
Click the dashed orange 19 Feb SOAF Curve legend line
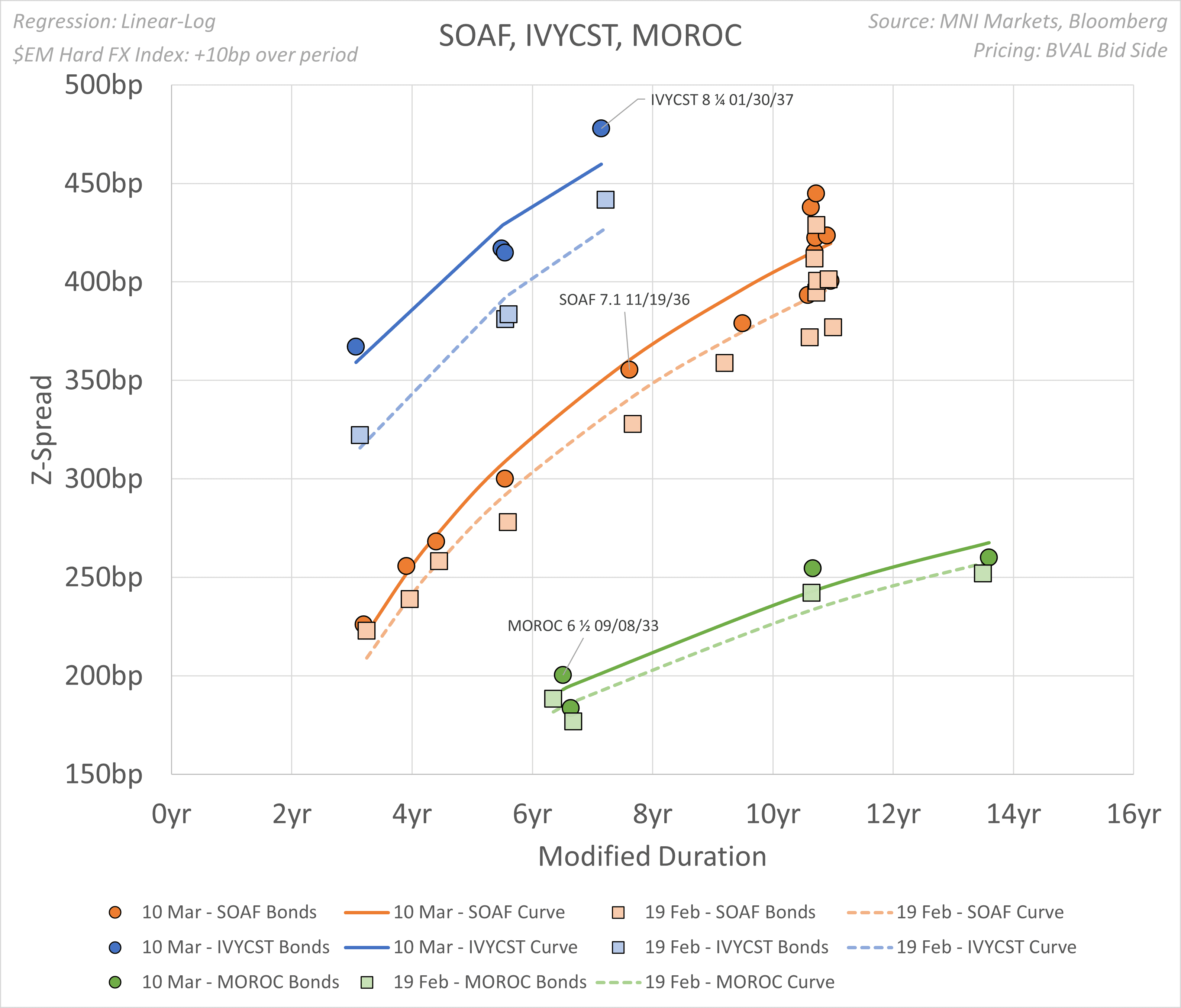(870, 912)
